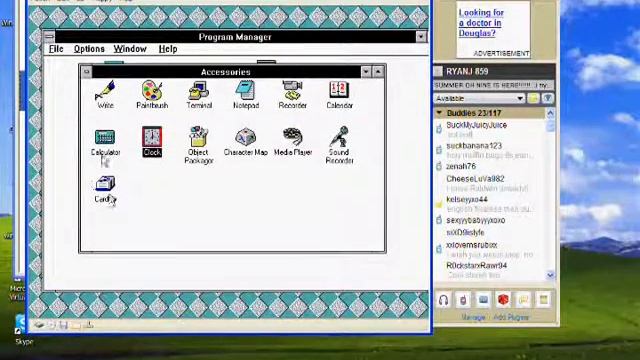Open the Options menu

[89, 49]
